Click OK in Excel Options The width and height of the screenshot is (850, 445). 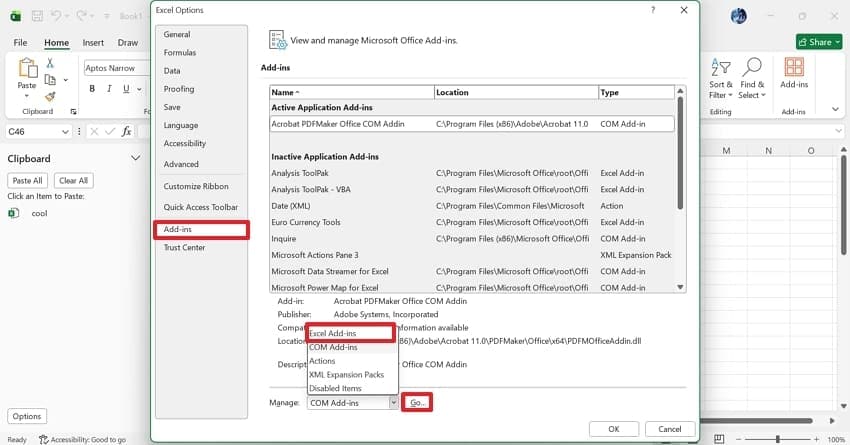point(614,429)
